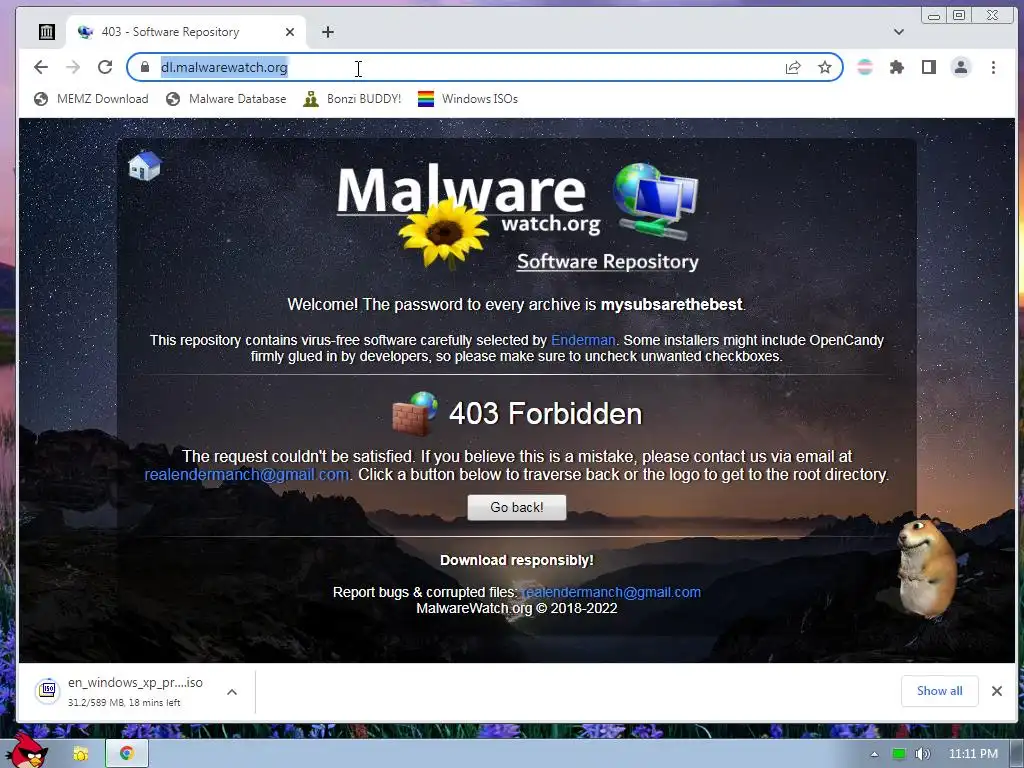Show hidden system tray icons arrow

[x=874, y=754]
